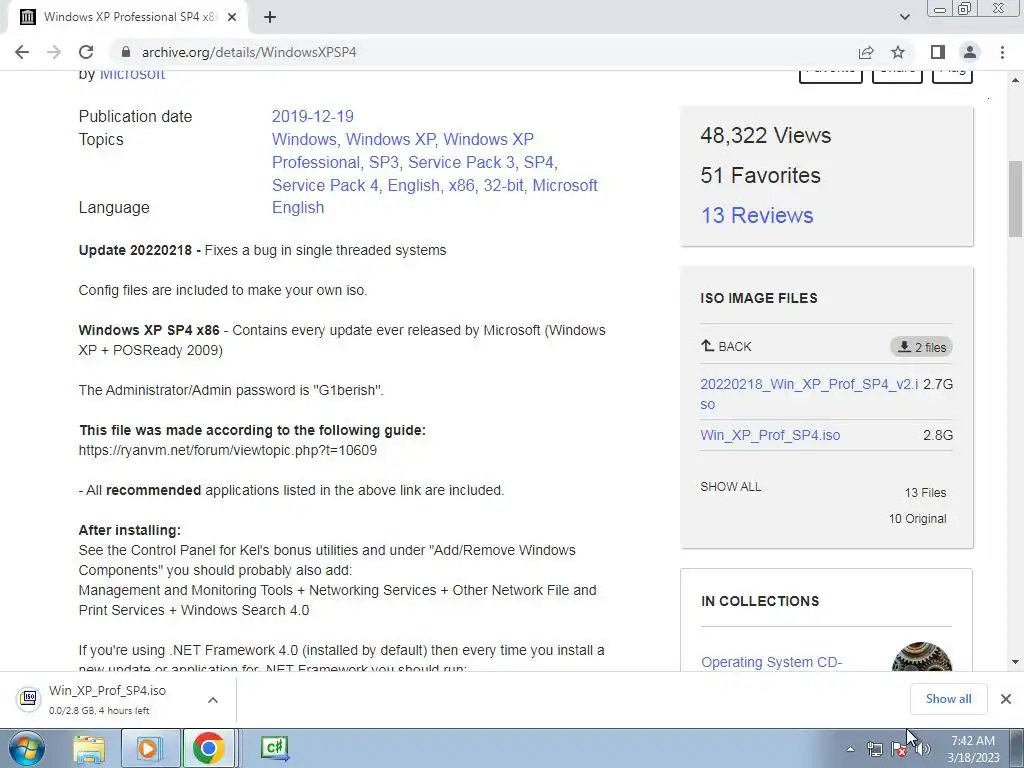Click the Chrome taskbar icon

coord(208,748)
